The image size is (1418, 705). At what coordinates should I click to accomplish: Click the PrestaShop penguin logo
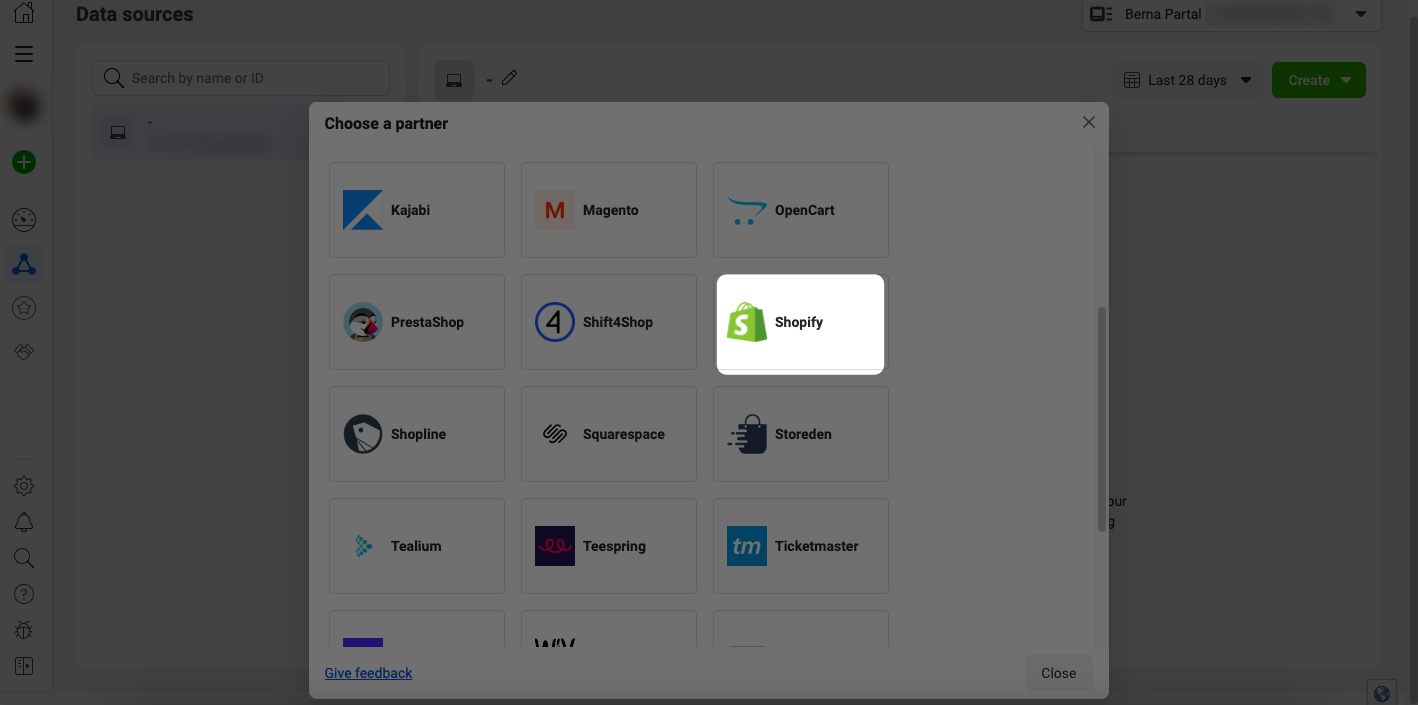click(362, 322)
